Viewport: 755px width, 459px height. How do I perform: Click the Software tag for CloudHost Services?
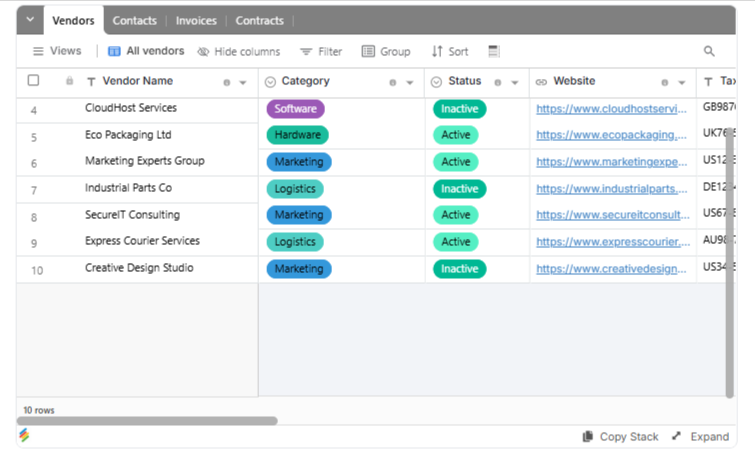[296, 109]
